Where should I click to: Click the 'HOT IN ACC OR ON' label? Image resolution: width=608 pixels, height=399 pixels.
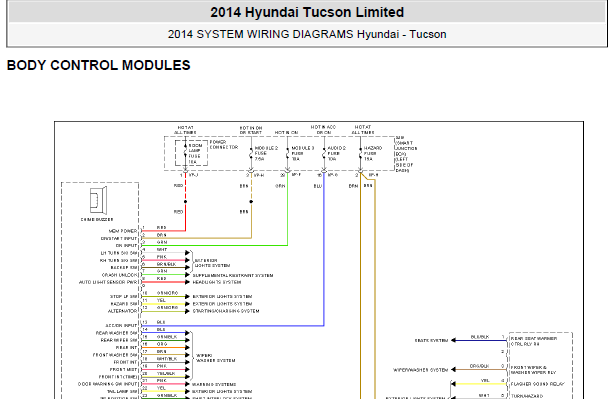(323, 130)
